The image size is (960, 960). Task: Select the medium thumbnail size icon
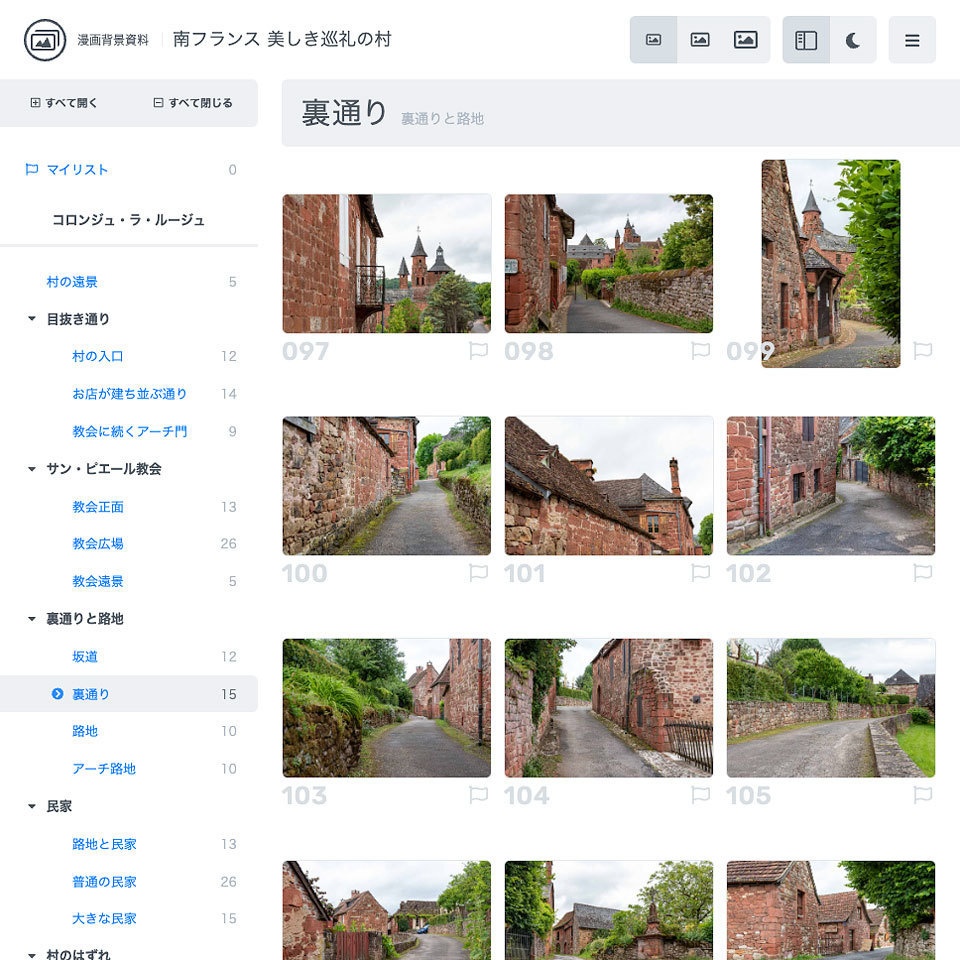coord(699,39)
